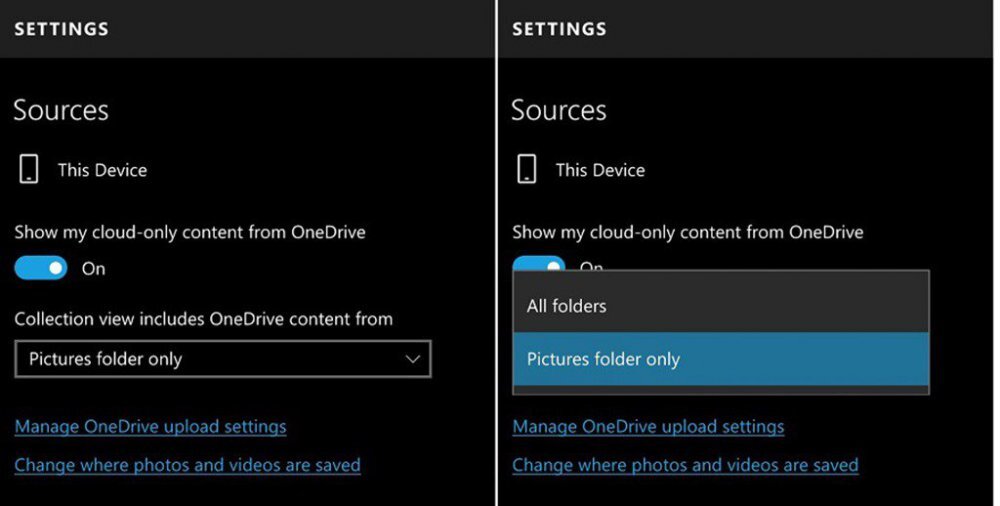Toggle the partially hidden OneDrive switch in the right panel

(x=539, y=263)
